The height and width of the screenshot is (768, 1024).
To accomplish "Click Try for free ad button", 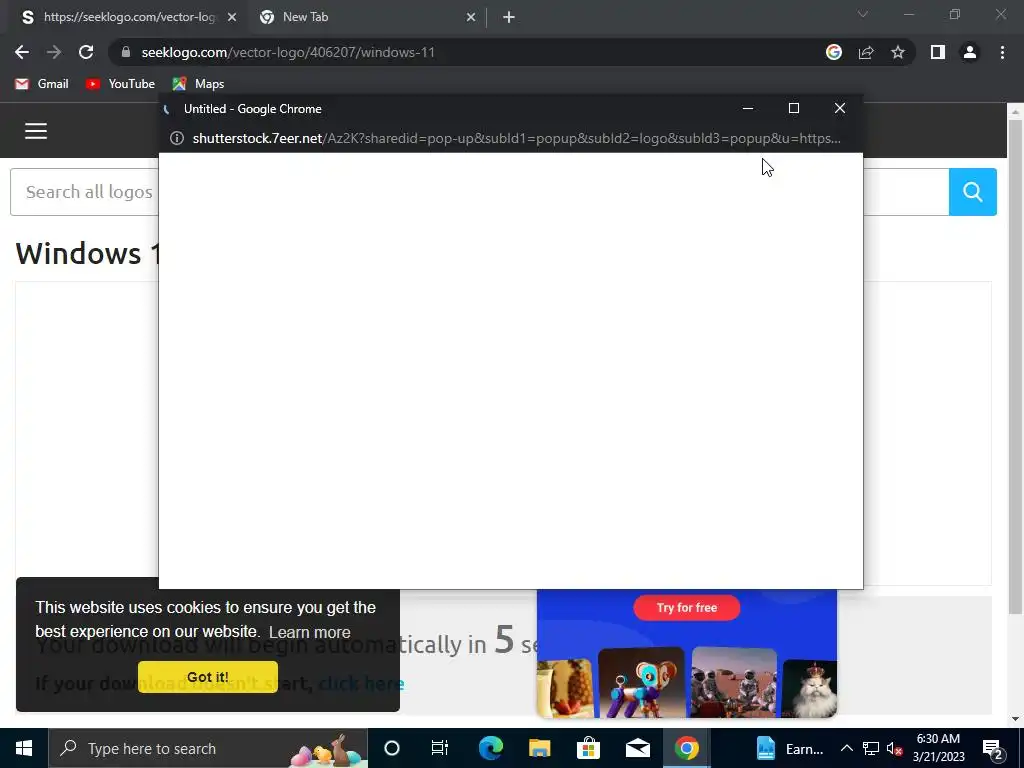I will tap(687, 607).
